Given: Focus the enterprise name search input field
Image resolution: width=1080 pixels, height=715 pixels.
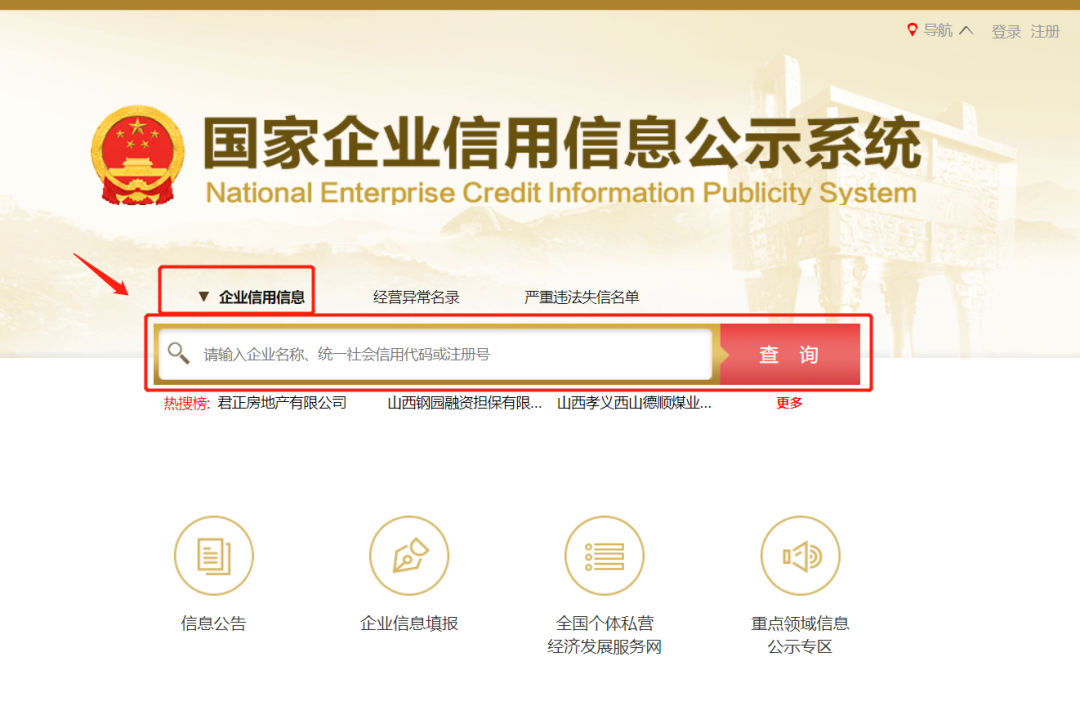Looking at the screenshot, I should pyautogui.click(x=435, y=354).
